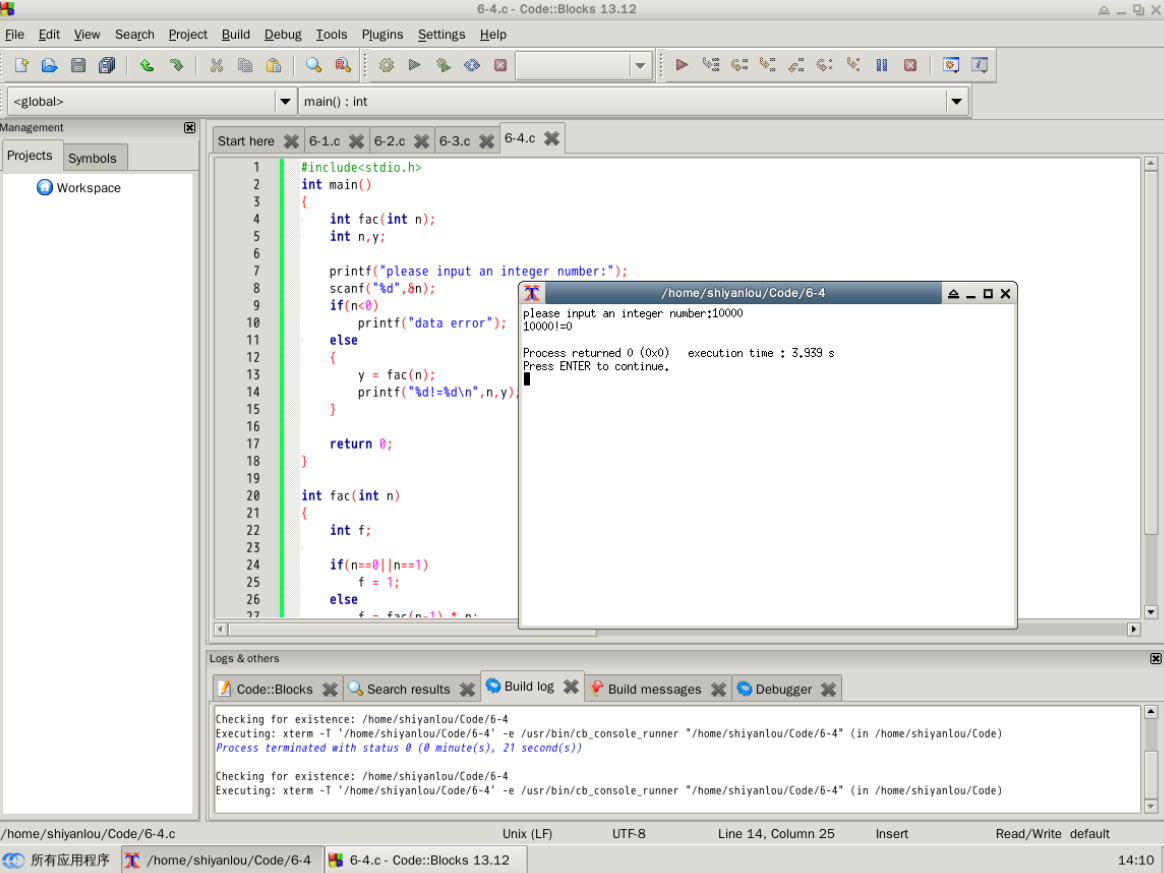Image resolution: width=1164 pixels, height=873 pixels.
Task: Click the Build gear icon
Action: pos(386,66)
